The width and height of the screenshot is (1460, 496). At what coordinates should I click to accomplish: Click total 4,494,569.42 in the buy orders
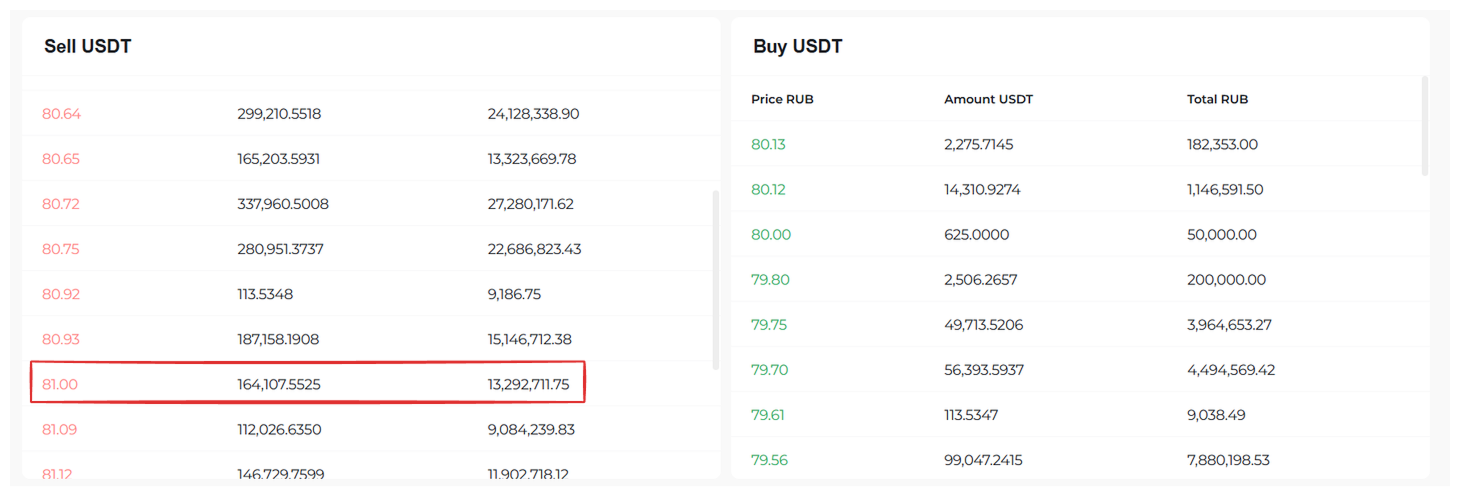point(1230,370)
